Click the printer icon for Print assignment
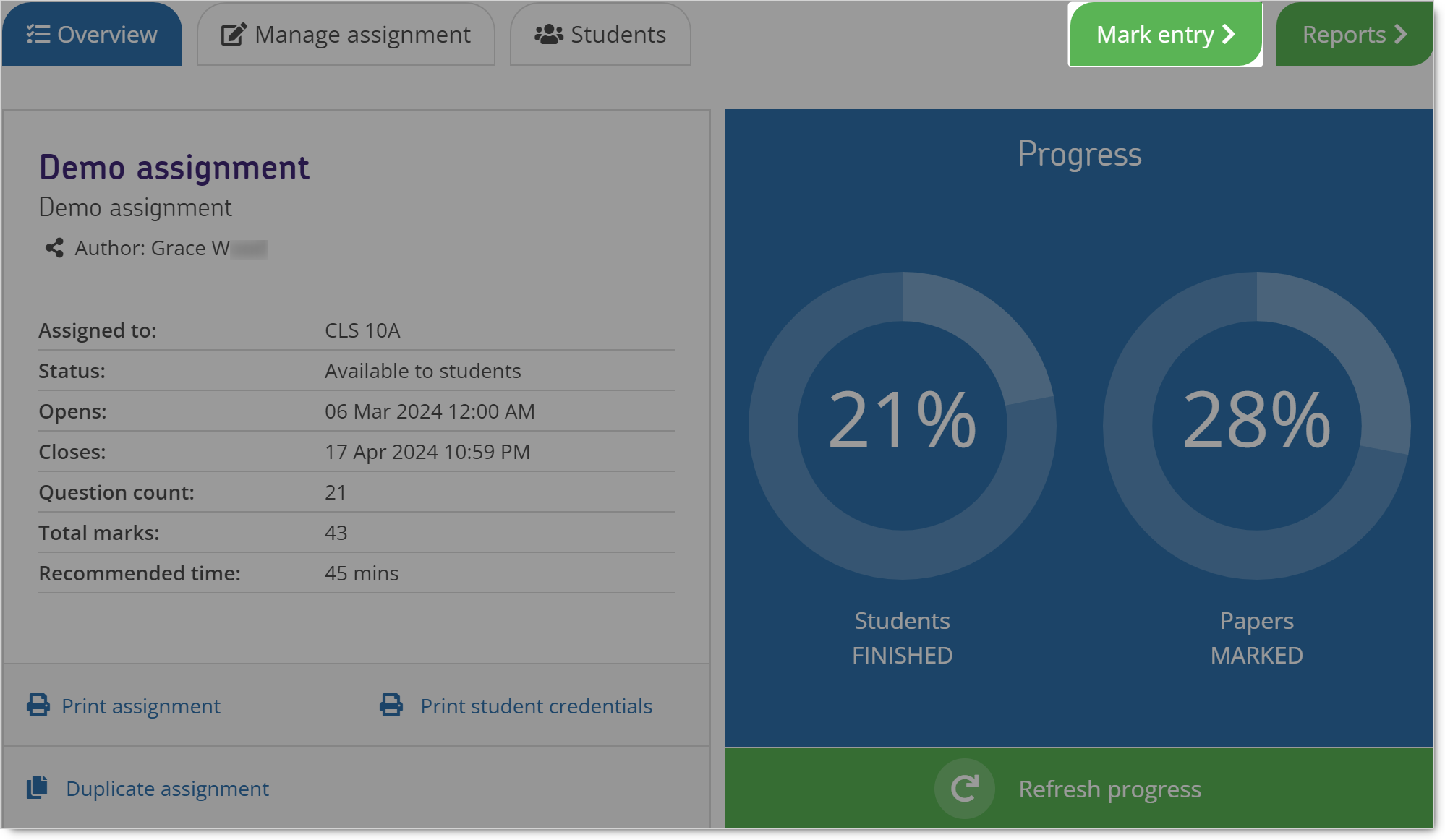This screenshot has width=1445, height=840. point(38,706)
